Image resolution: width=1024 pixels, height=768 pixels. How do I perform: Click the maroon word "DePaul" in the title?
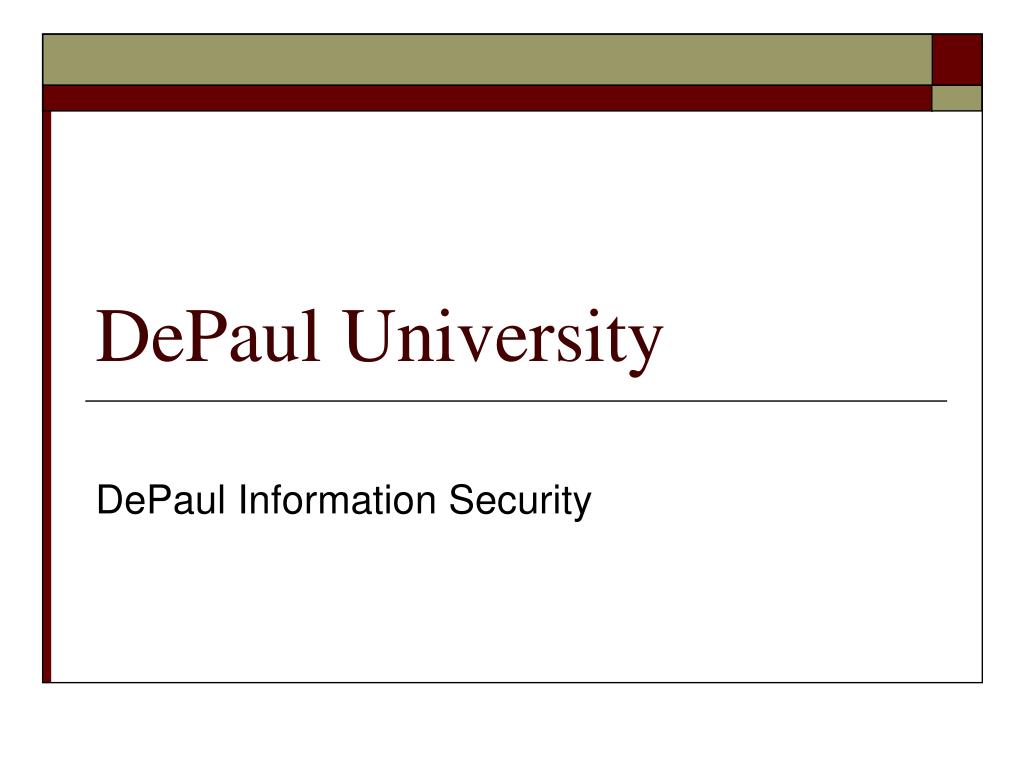click(x=208, y=336)
